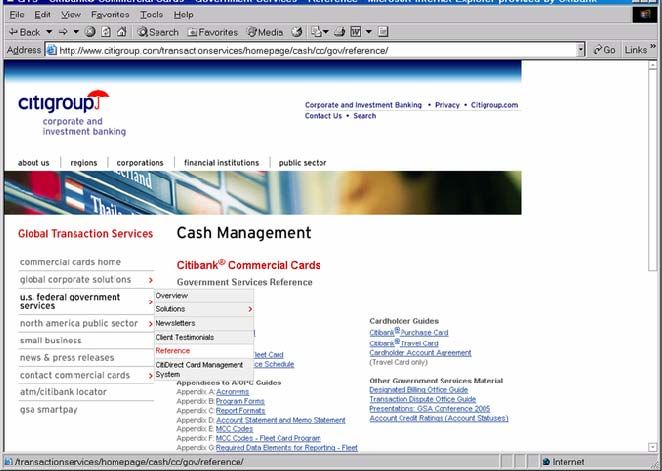Click news & press releases sidebar item
Viewport: 662px width, 471px height.
pyautogui.click(x=67, y=357)
